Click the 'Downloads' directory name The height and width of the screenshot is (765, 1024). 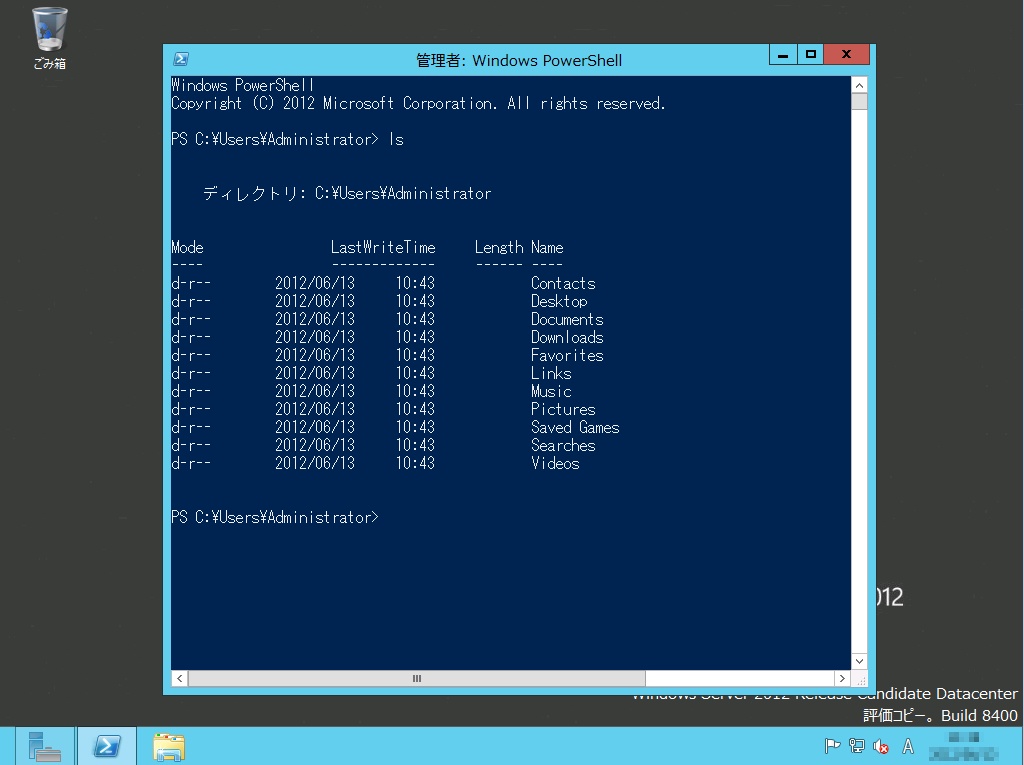tap(567, 337)
